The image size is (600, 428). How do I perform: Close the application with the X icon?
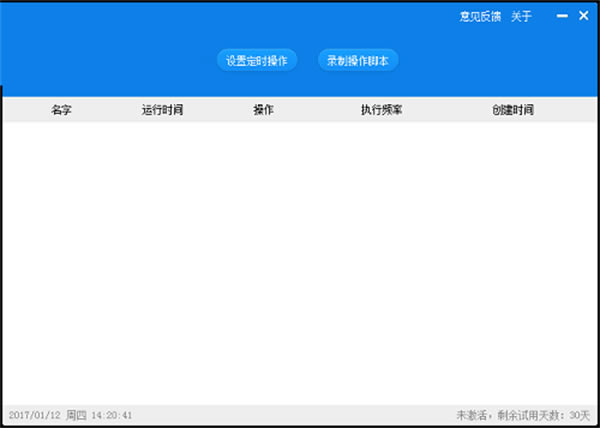(584, 17)
